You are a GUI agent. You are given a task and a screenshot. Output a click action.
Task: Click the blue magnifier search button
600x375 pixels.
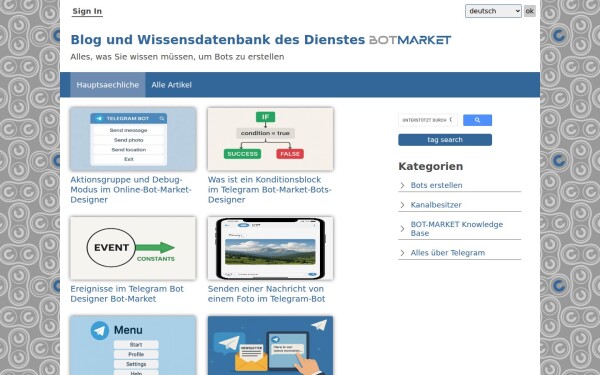click(x=477, y=120)
